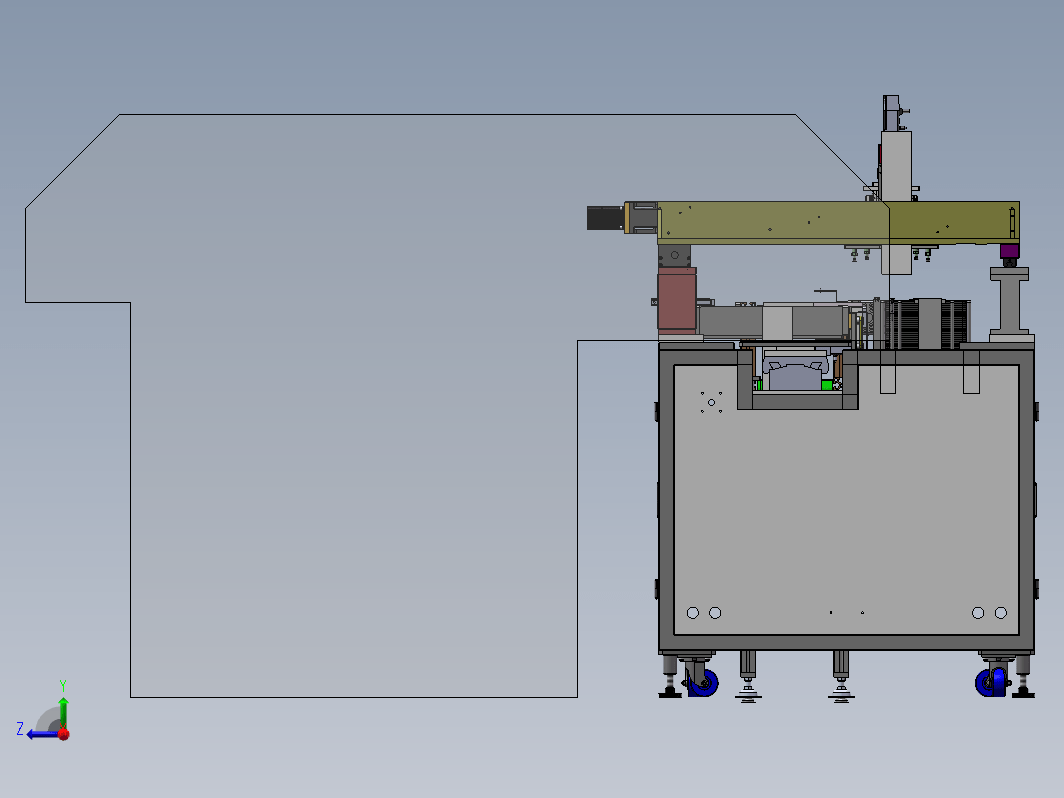The height and width of the screenshot is (798, 1064).
Task: Select the olive-green horizontal gantry beam
Action: (838, 222)
